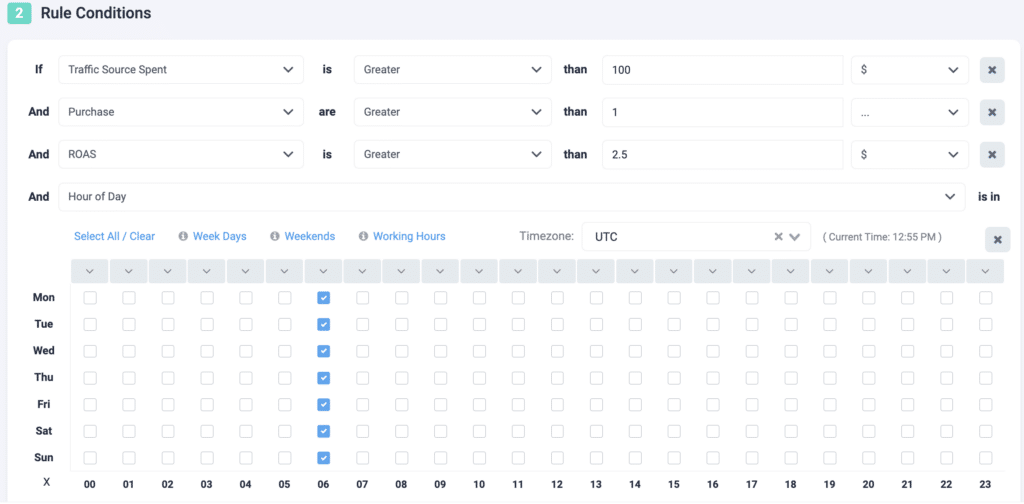
Task: Open the '...' unit dropdown in Purchase row
Action: point(910,112)
